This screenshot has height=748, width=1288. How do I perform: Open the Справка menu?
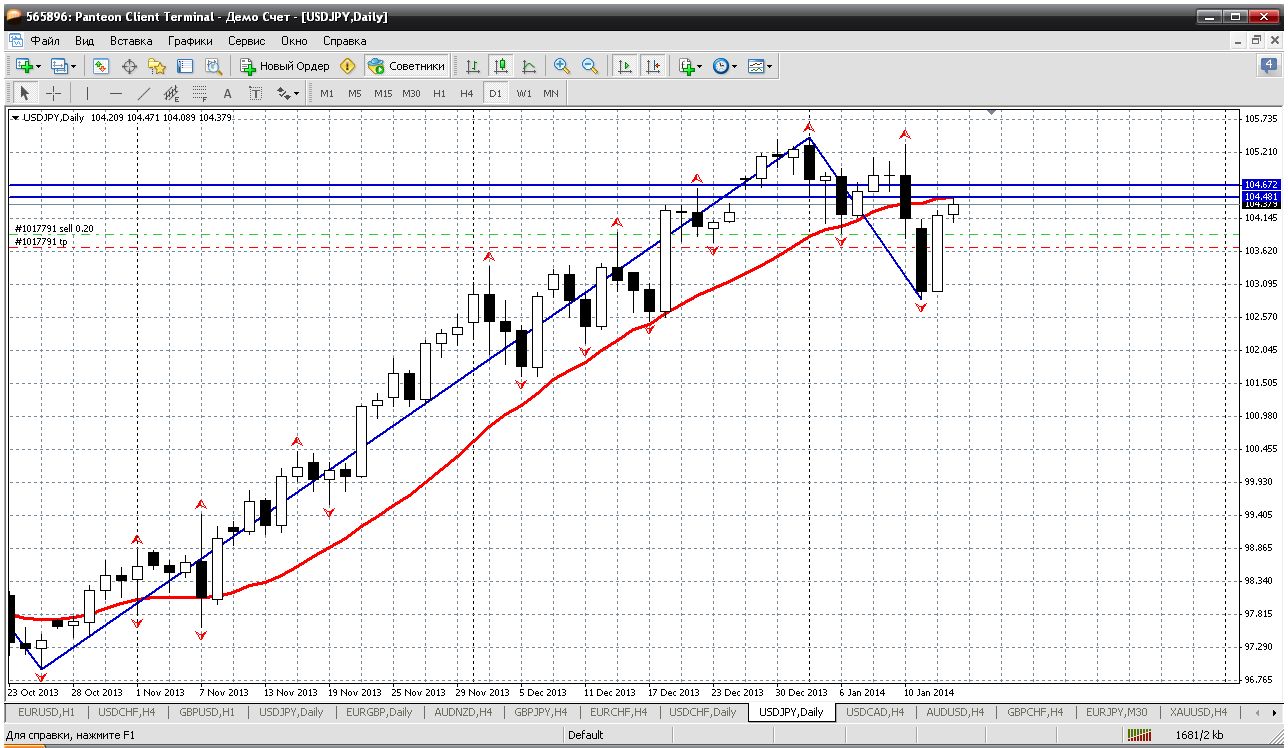click(x=344, y=41)
